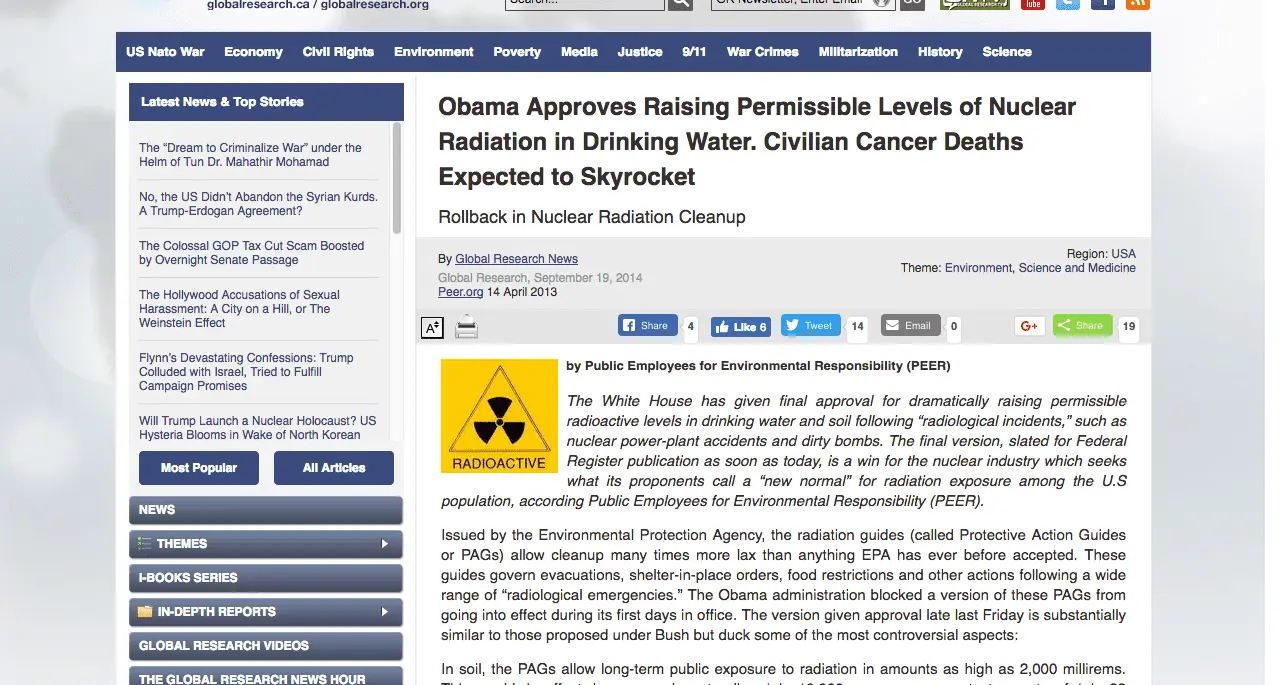Image resolution: width=1280 pixels, height=685 pixels.
Task: Open "Will Trump Launch a Nuclear Holocaust" story
Action: tap(257, 428)
